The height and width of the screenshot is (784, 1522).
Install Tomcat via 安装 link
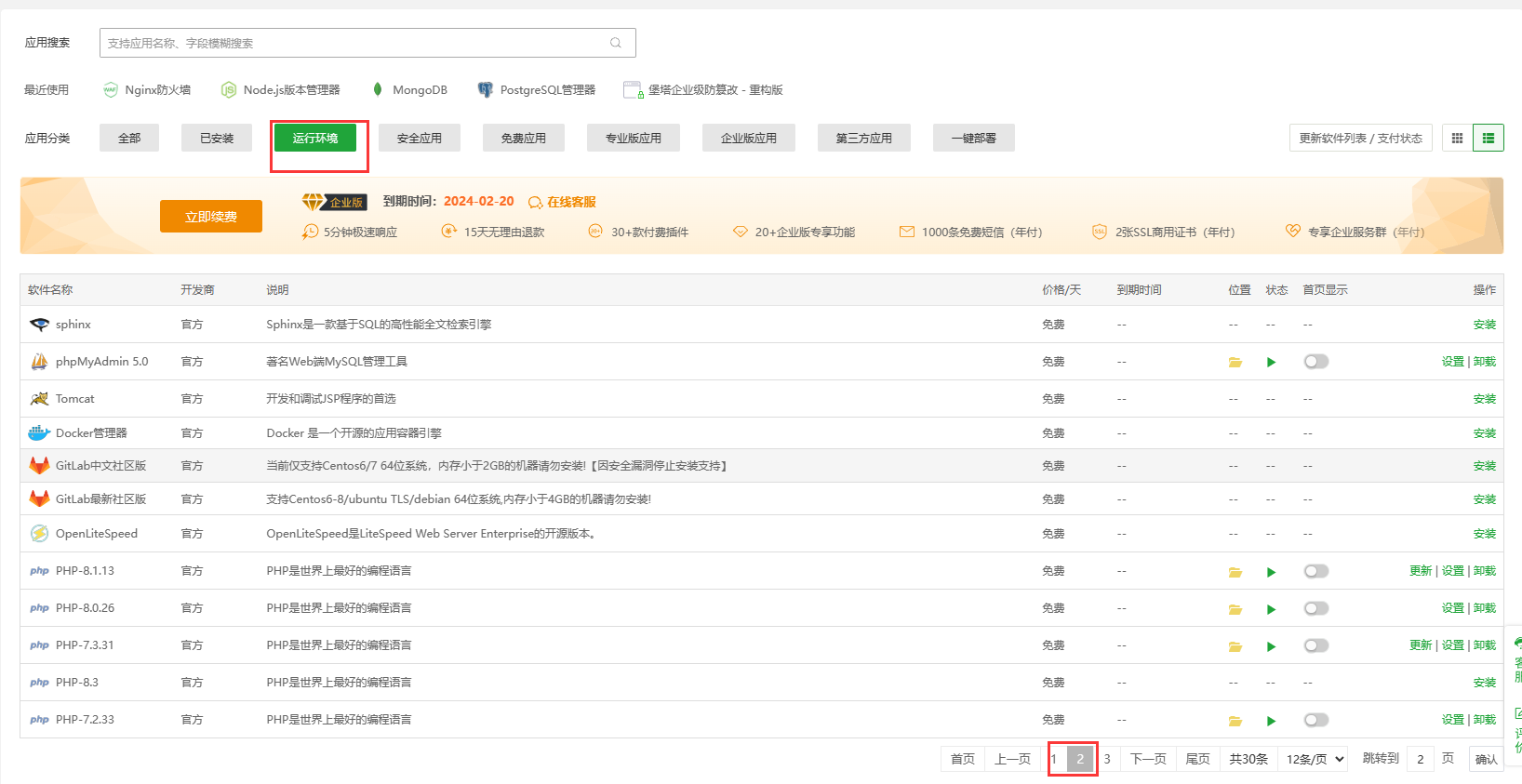click(1485, 399)
